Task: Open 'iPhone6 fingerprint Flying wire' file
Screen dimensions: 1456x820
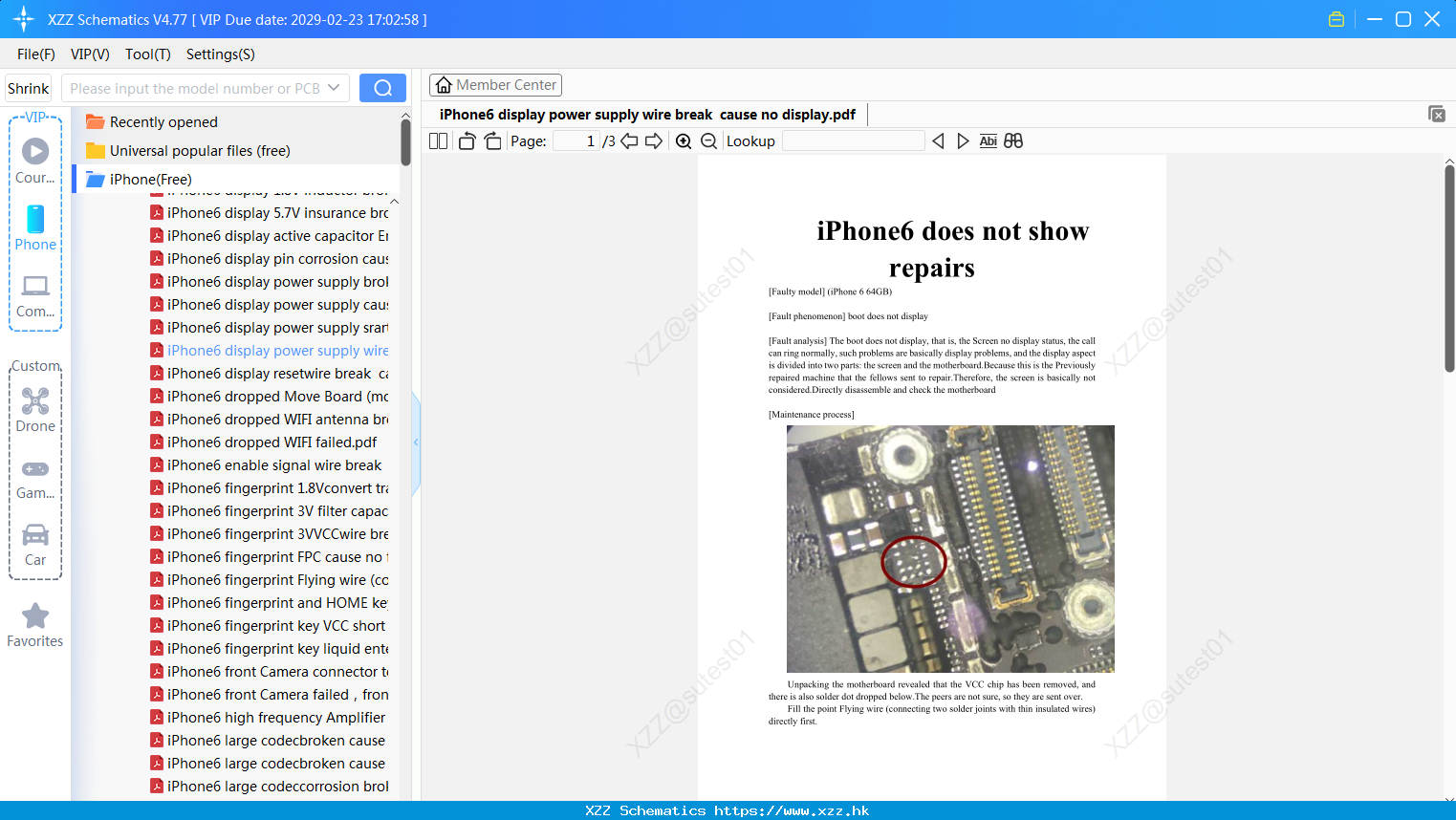Action: pyautogui.click(x=270, y=580)
